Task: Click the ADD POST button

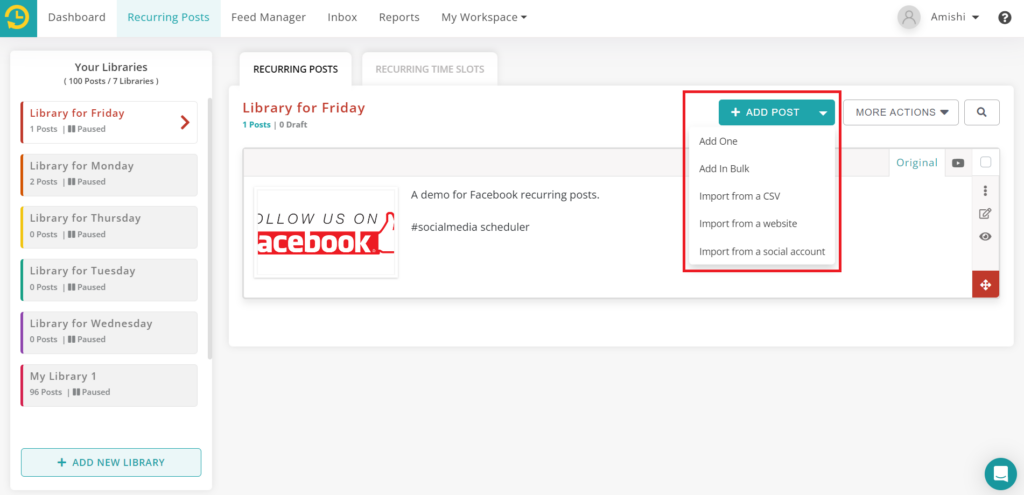Action: pyautogui.click(x=765, y=112)
